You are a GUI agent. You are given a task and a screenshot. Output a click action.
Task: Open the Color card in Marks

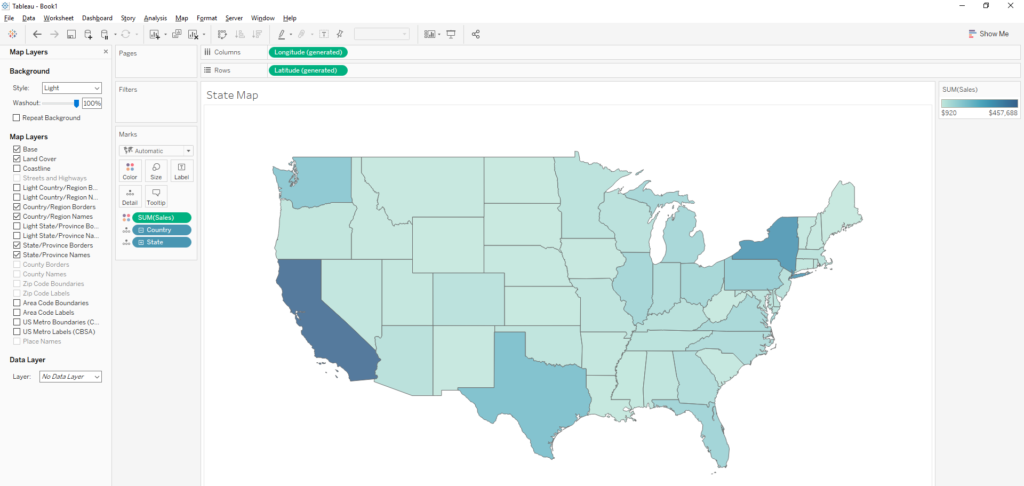[130, 171]
